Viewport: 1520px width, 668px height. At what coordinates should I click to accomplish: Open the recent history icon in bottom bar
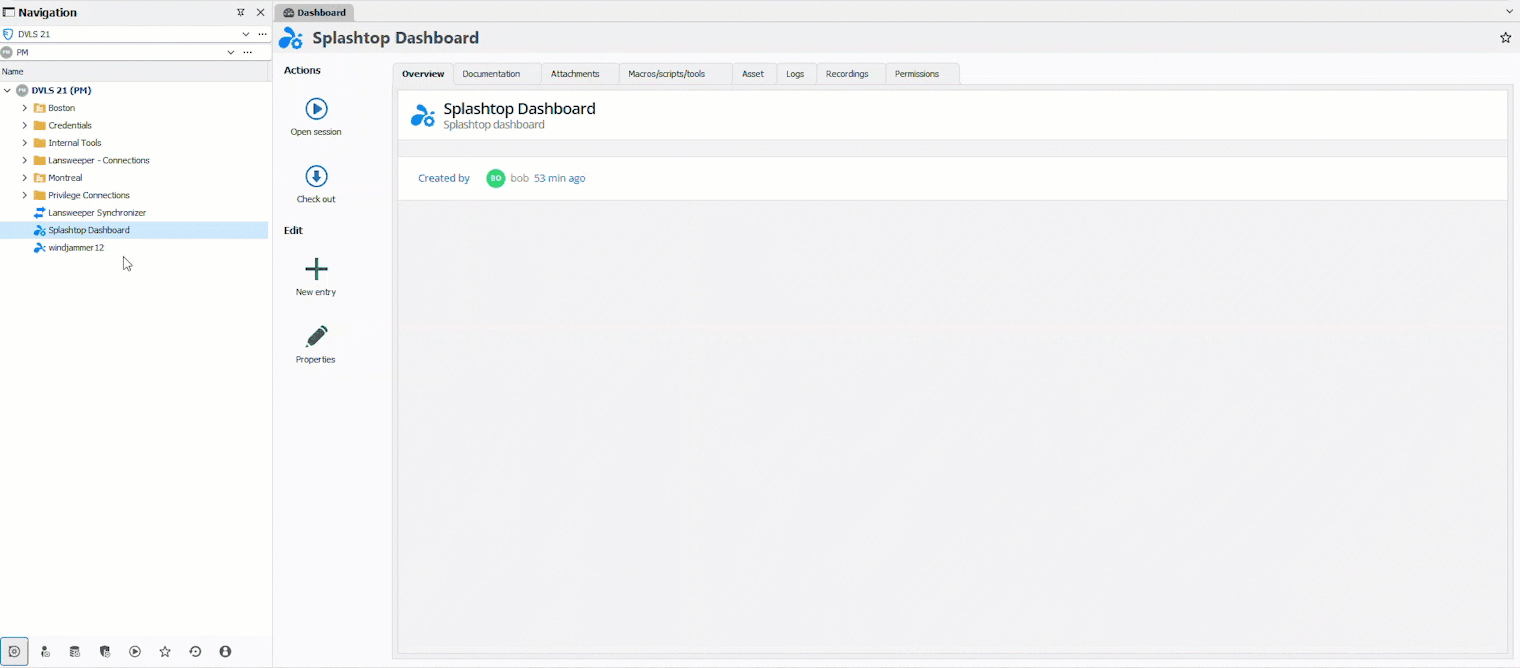click(x=195, y=652)
